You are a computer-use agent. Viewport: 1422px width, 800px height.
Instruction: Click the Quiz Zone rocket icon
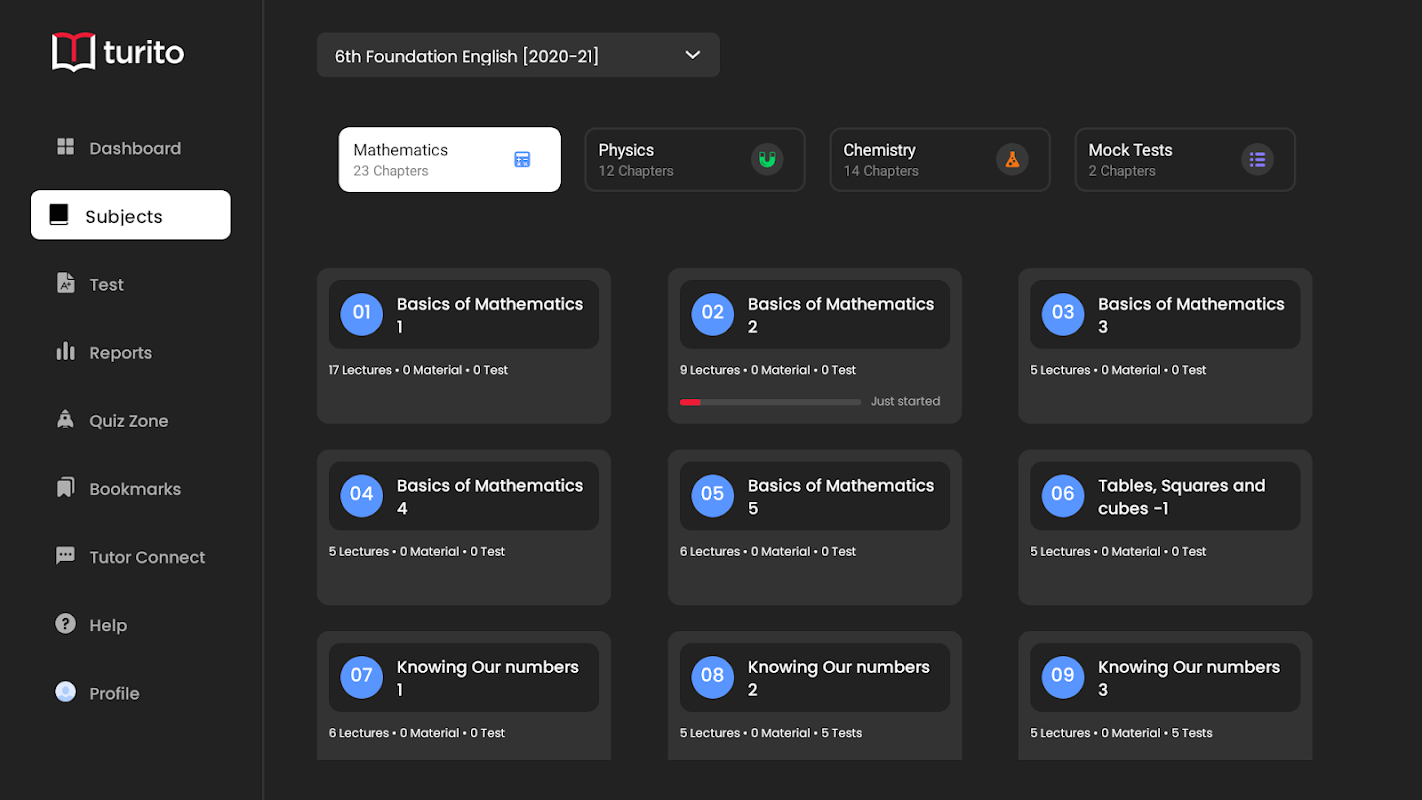[x=66, y=420]
